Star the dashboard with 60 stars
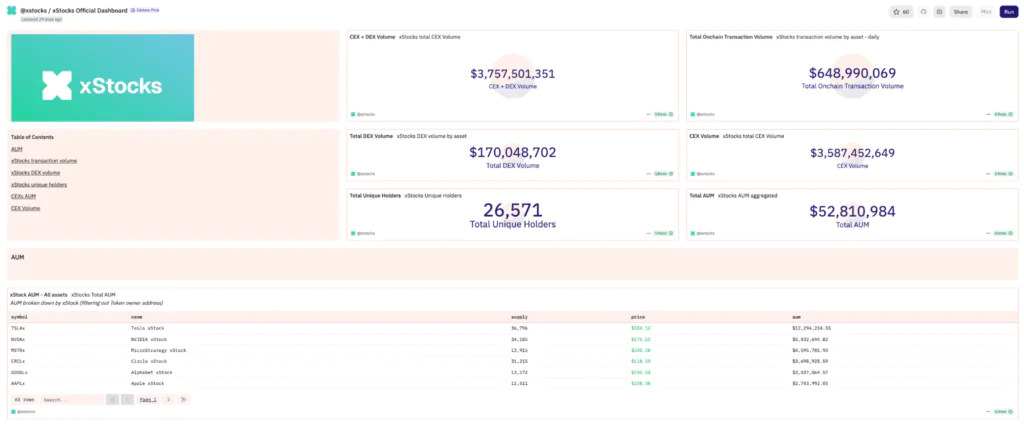 click(x=900, y=11)
